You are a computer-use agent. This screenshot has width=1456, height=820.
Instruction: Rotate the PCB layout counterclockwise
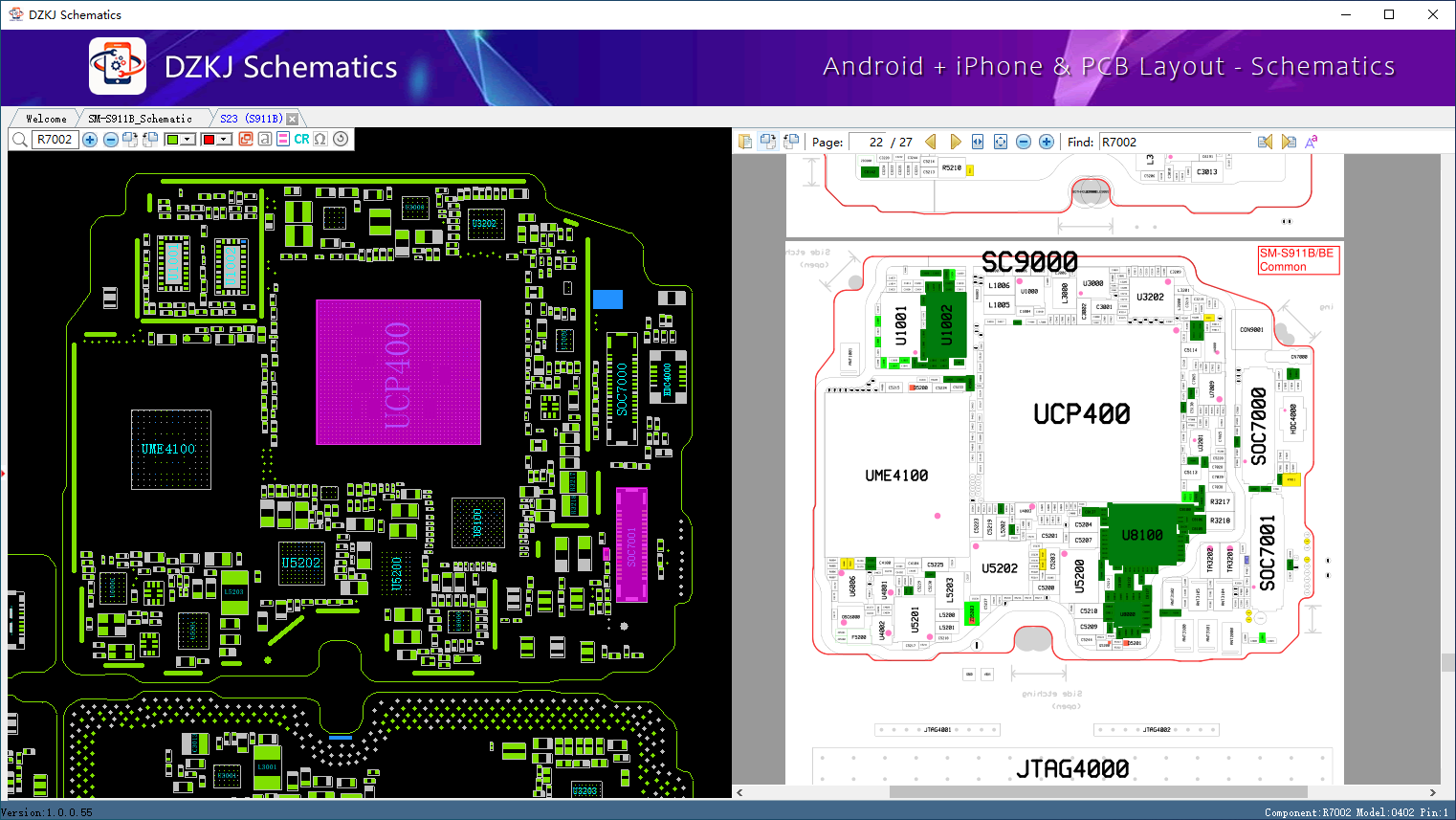[150, 140]
